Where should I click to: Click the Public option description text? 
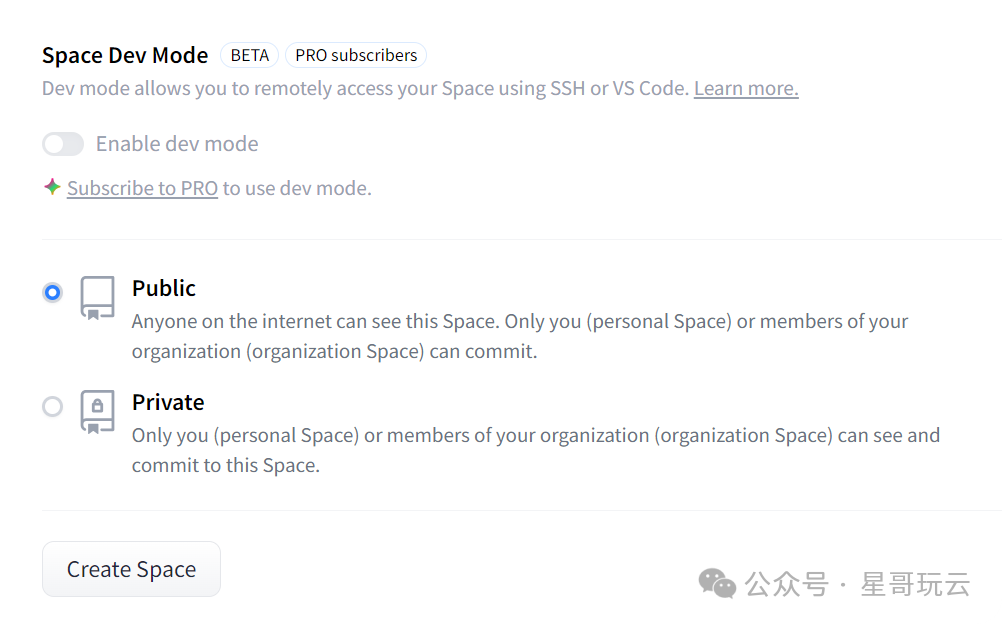pyautogui.click(x=520, y=336)
